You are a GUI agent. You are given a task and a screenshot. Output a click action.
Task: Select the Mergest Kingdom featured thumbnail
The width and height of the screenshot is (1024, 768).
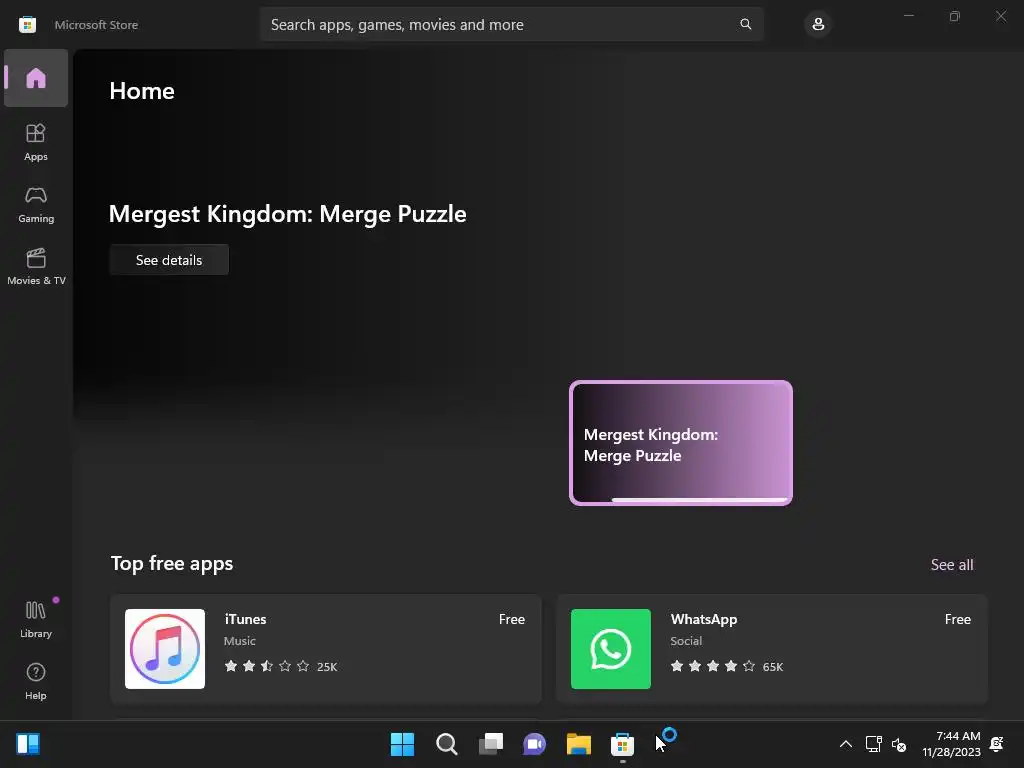pos(681,443)
